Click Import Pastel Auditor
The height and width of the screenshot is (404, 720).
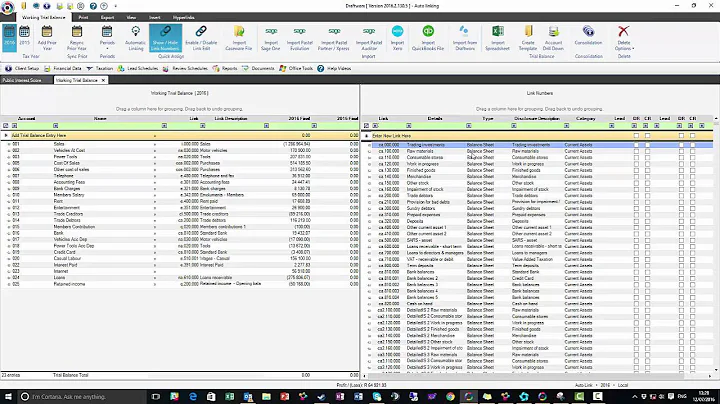coord(369,38)
